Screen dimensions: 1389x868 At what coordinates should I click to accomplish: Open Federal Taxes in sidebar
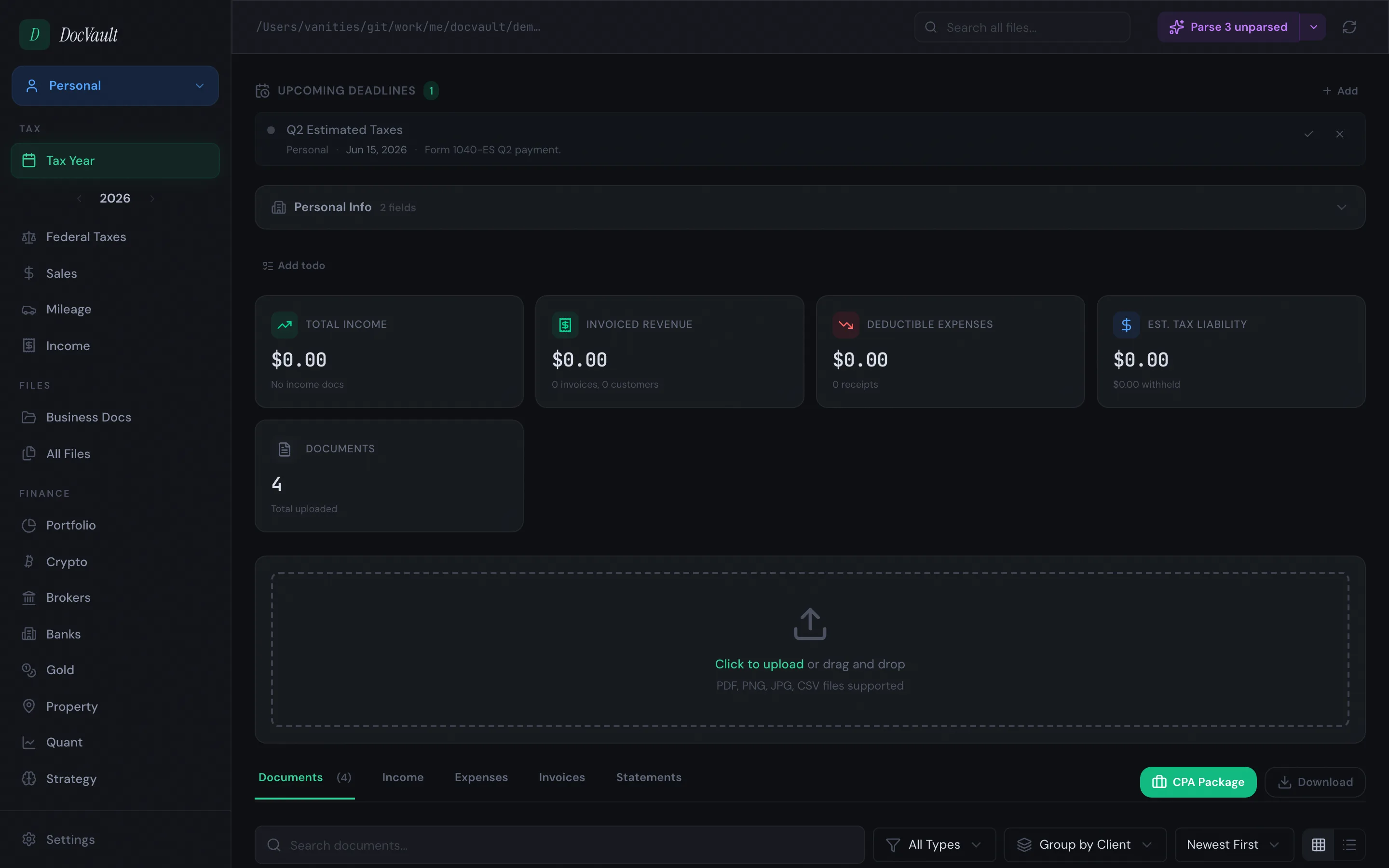115,237
